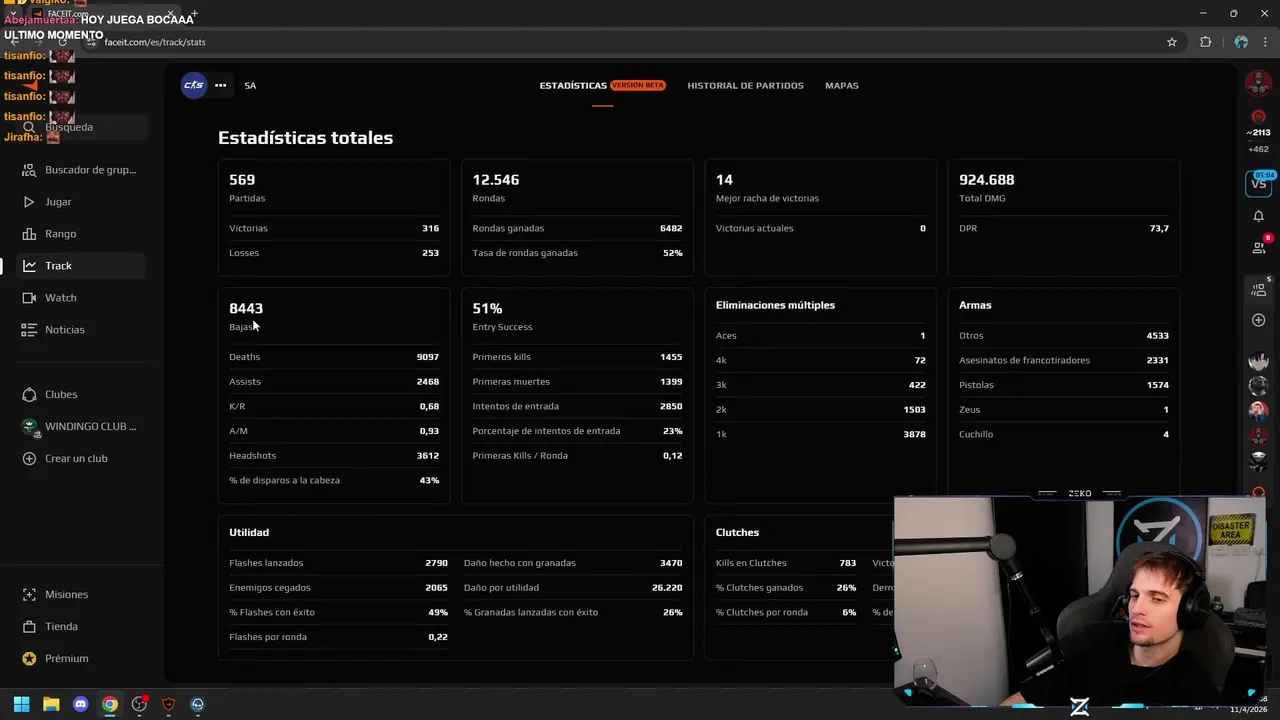Image resolution: width=1280 pixels, height=720 pixels.
Task: Open the VS match timer badge
Action: pyautogui.click(x=1258, y=183)
